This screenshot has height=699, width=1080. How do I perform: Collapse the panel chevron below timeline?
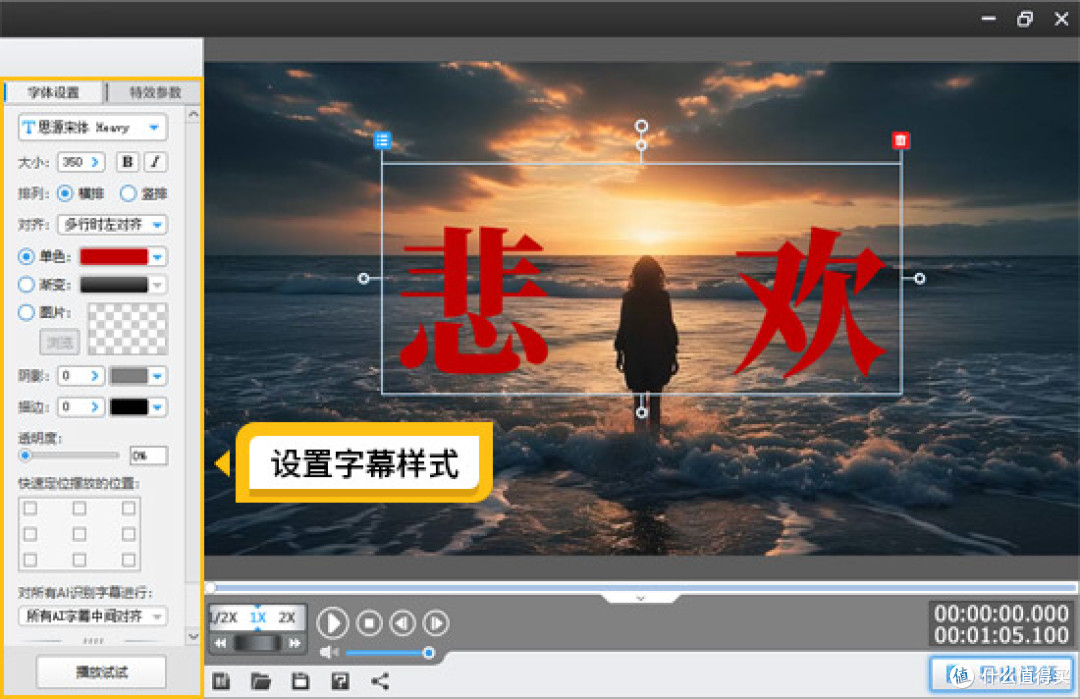tap(641, 598)
